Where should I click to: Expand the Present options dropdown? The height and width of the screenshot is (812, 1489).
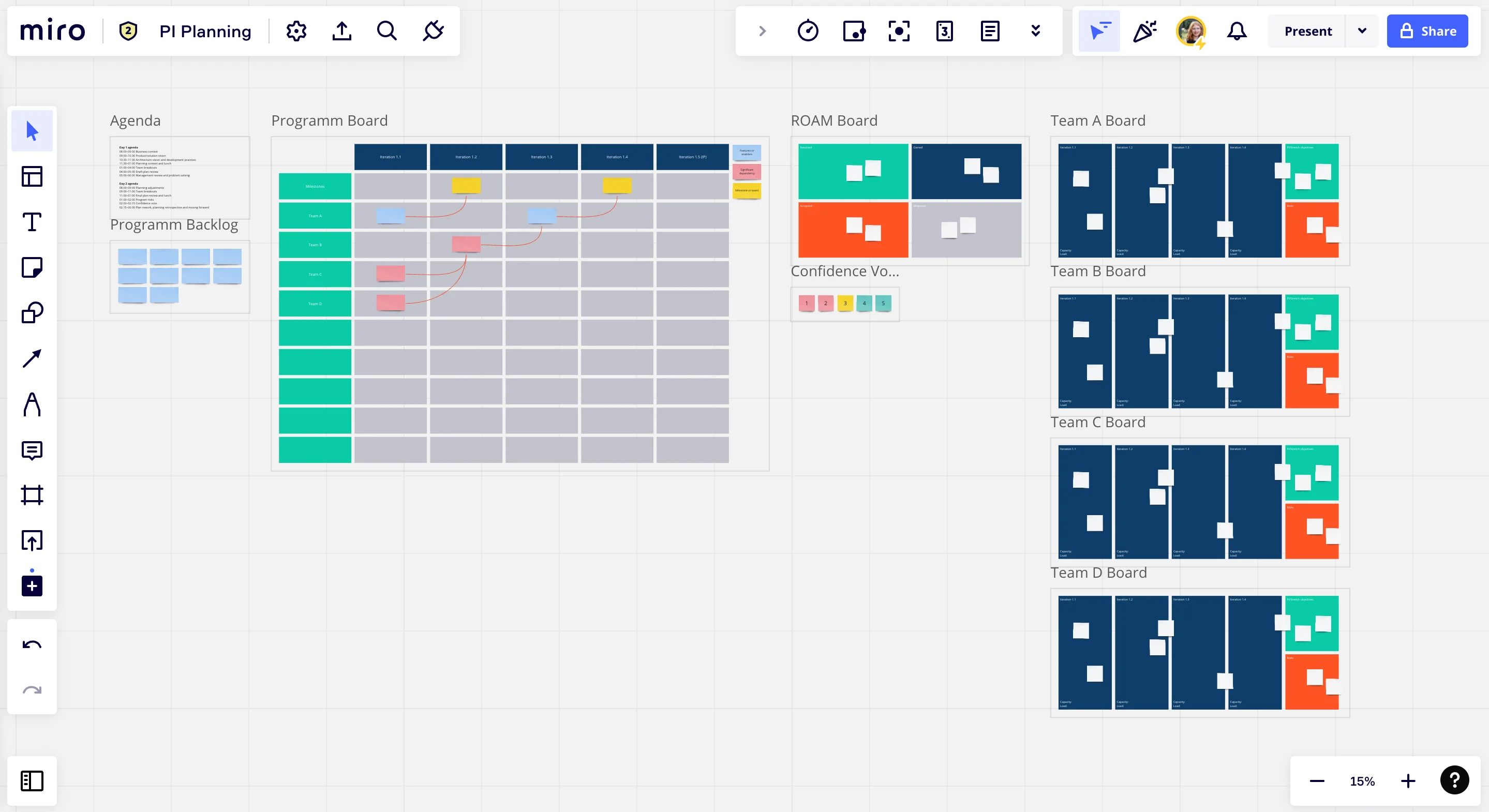click(x=1362, y=31)
